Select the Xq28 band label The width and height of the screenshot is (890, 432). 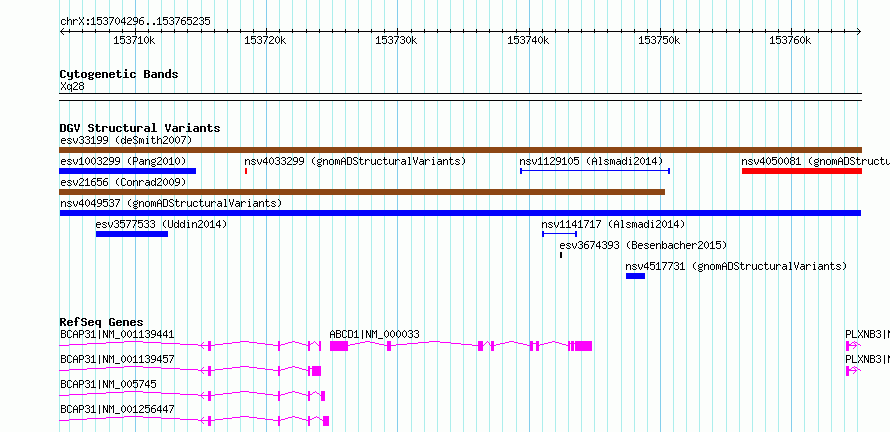(72, 87)
